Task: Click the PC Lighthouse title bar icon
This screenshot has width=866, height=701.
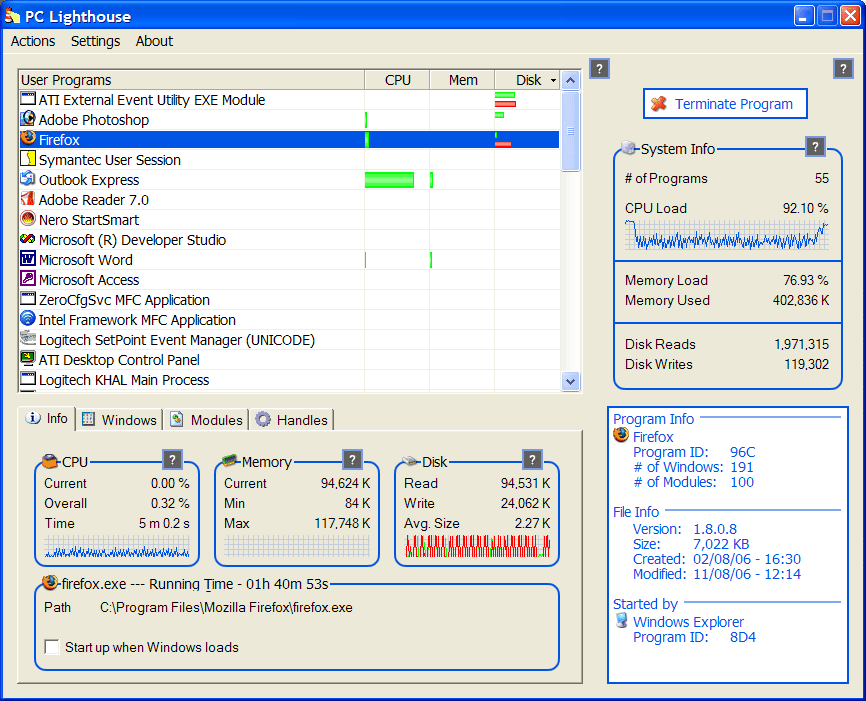Action: tap(13, 16)
